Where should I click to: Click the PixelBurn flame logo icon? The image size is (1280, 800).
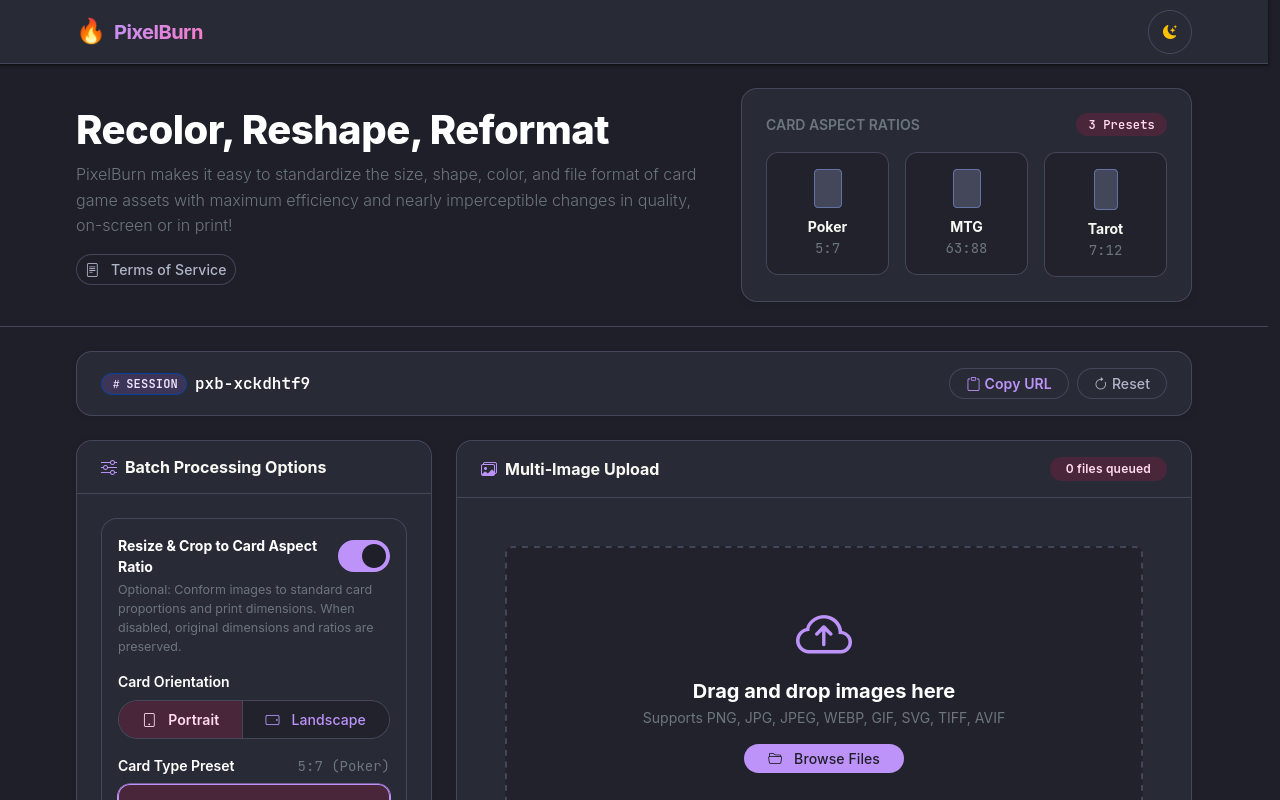91,32
